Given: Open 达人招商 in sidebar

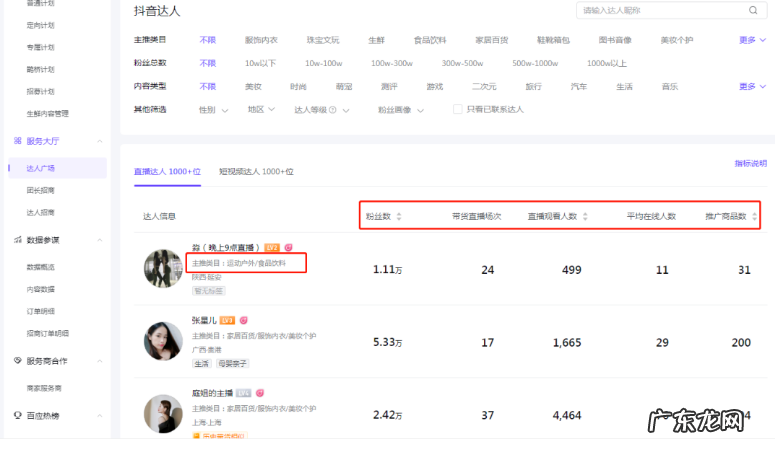Looking at the screenshot, I should point(41,213).
